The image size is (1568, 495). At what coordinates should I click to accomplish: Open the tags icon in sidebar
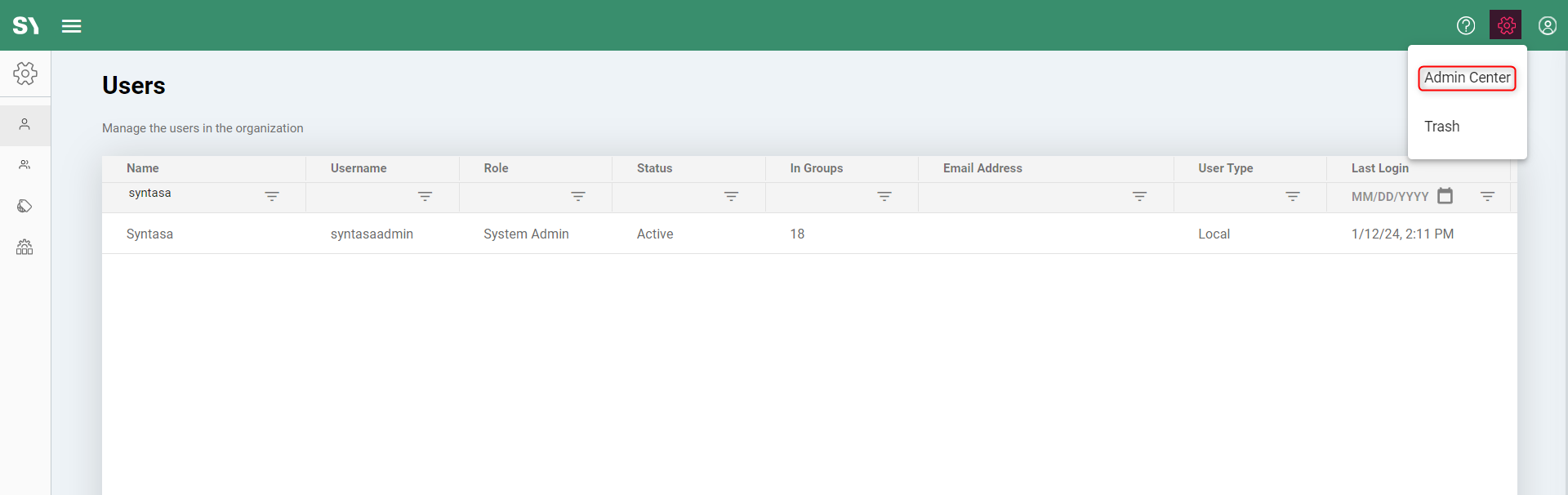[24, 206]
